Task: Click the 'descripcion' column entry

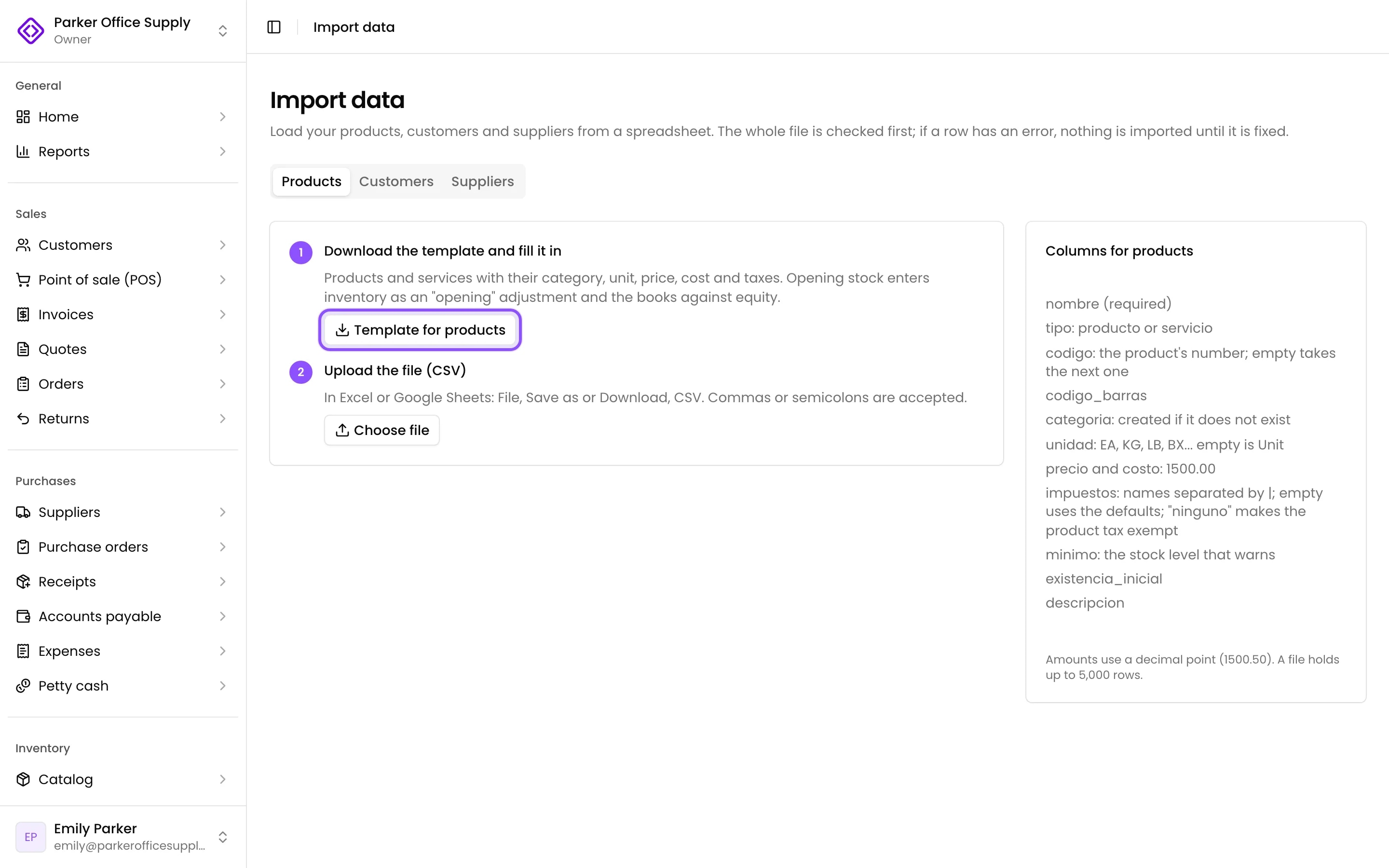Action: 1084,603
